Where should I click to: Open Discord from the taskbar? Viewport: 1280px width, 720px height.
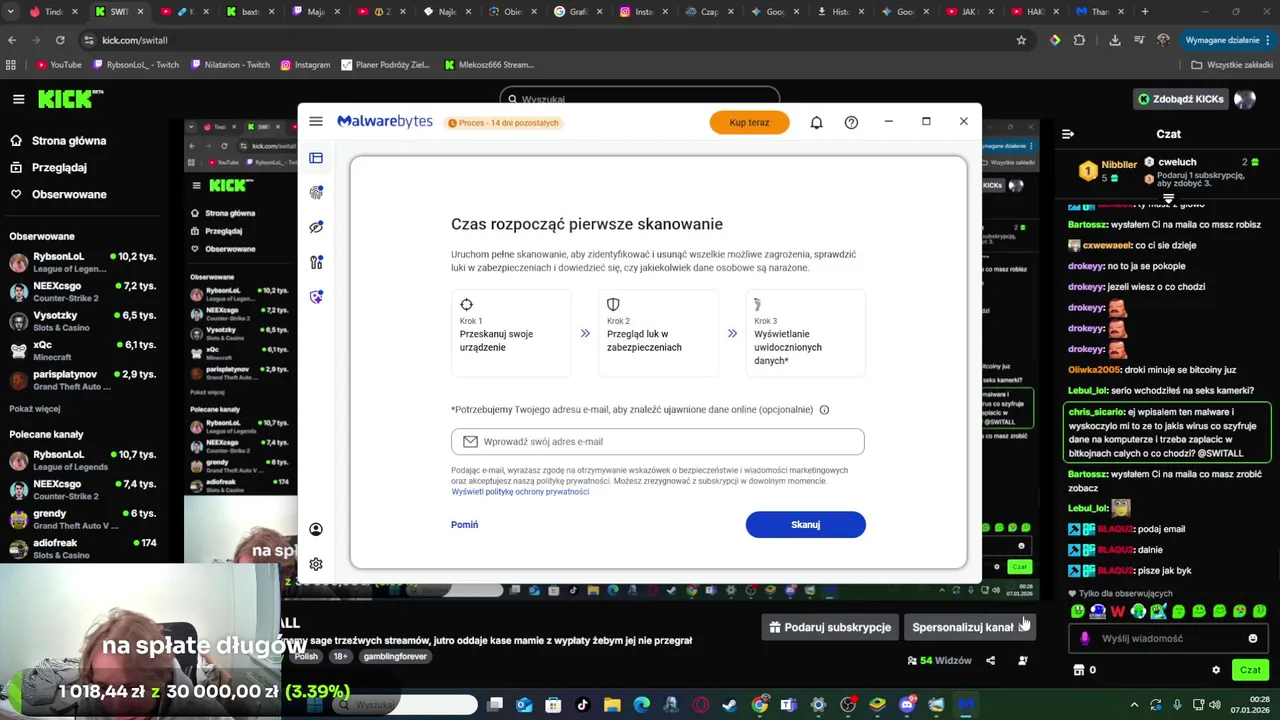[907, 705]
